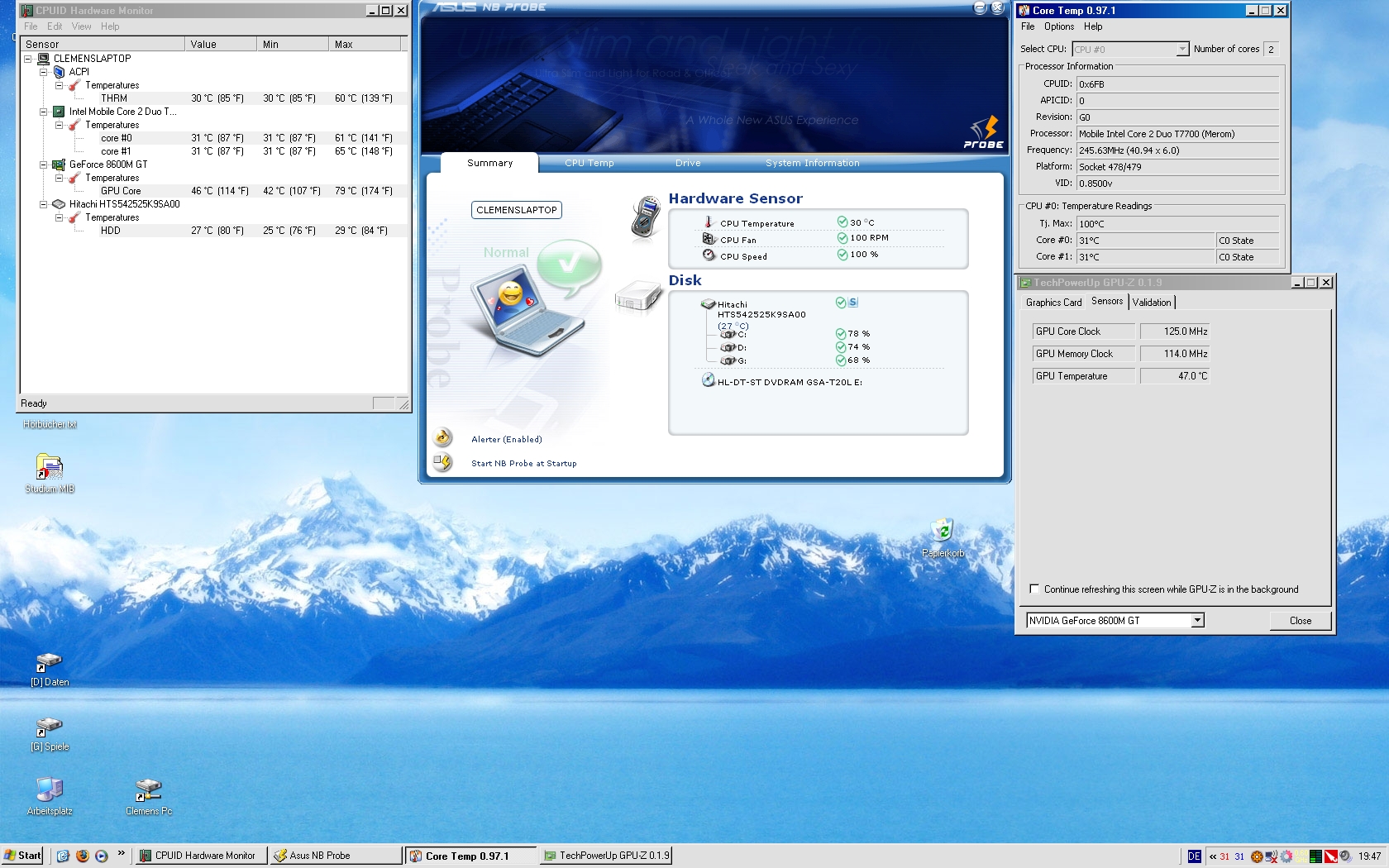Click the GeForce 8600M GT graphics card icon
Image resolution: width=1389 pixels, height=868 pixels.
[59, 165]
